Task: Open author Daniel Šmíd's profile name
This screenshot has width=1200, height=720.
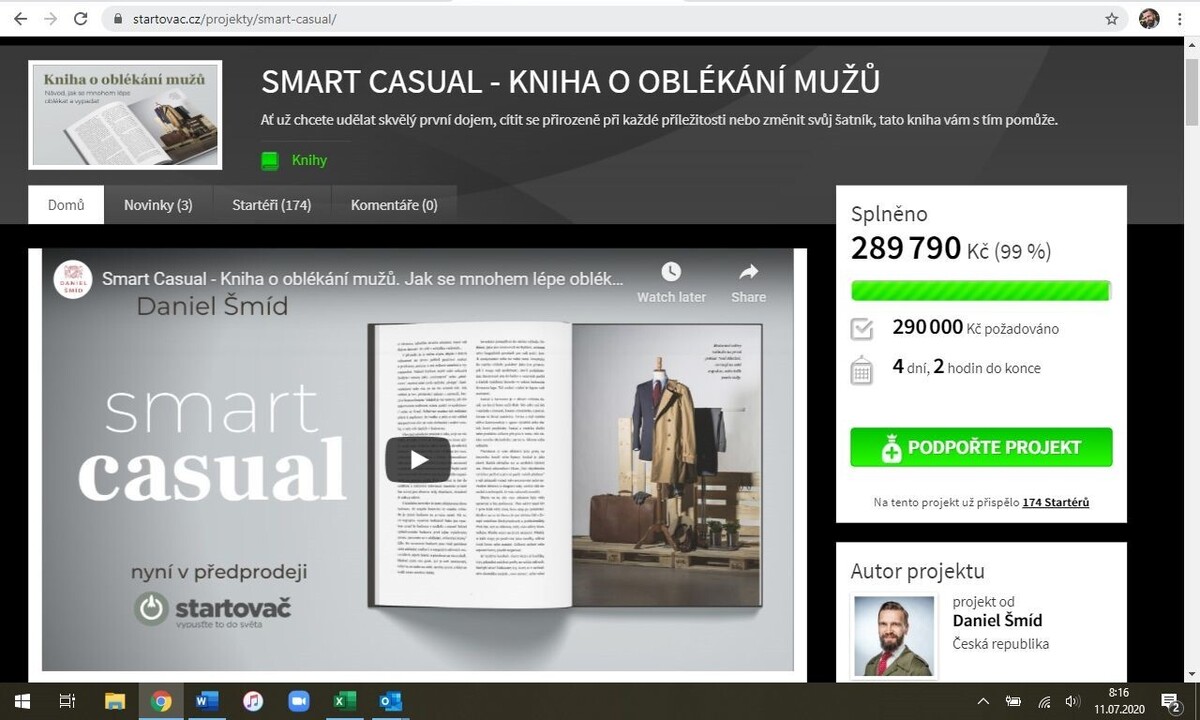Action: point(997,620)
